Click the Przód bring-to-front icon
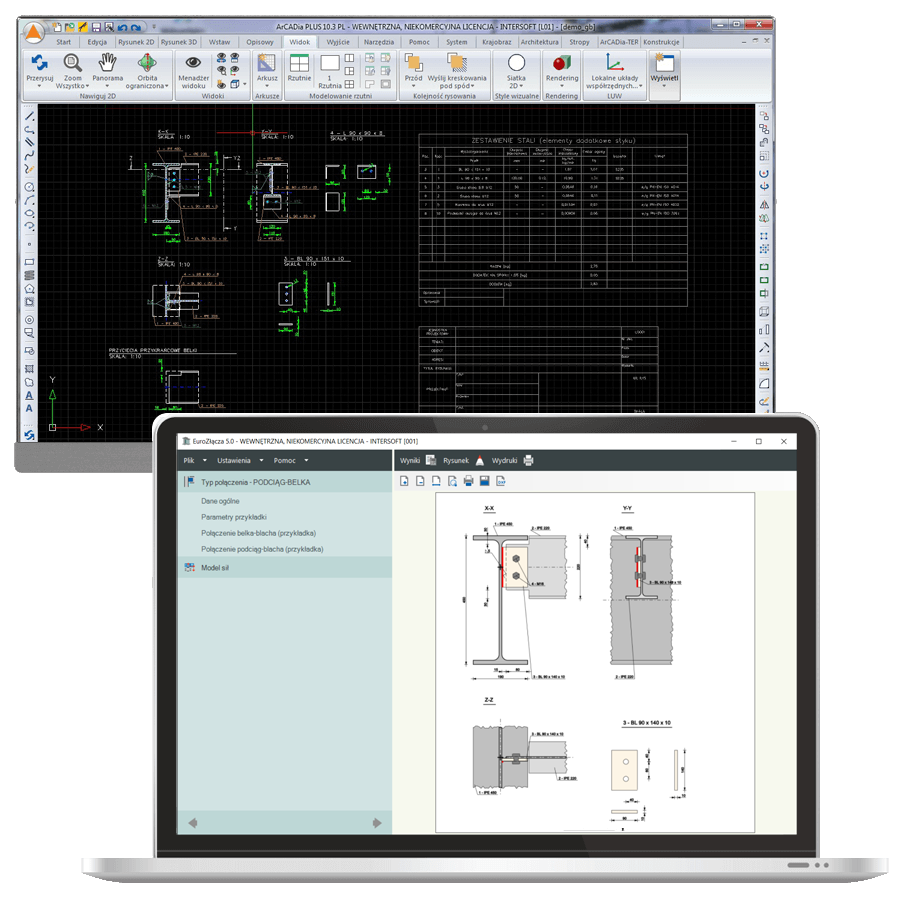Viewport: 900px width, 900px height. coord(413,62)
